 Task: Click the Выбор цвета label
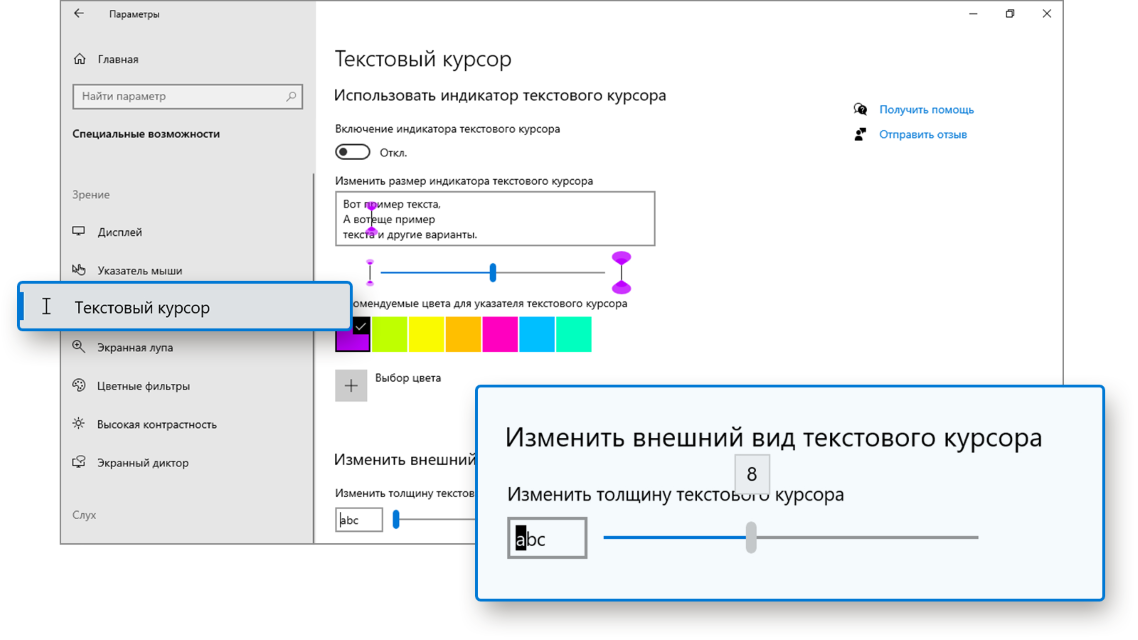[408, 378]
